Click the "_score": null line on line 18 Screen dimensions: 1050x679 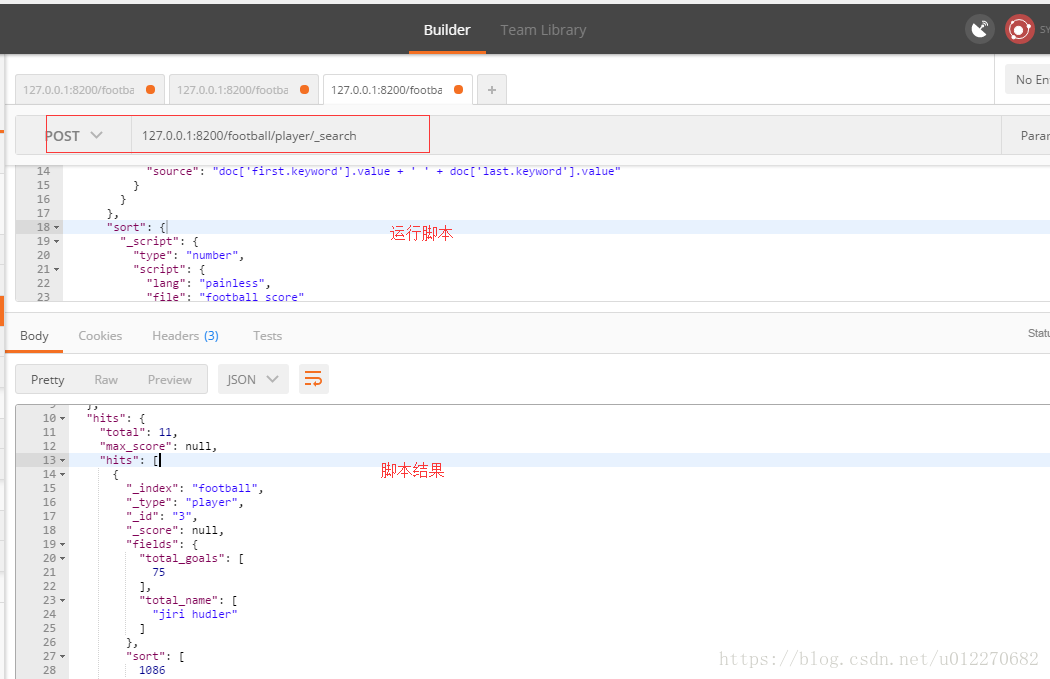(x=175, y=531)
